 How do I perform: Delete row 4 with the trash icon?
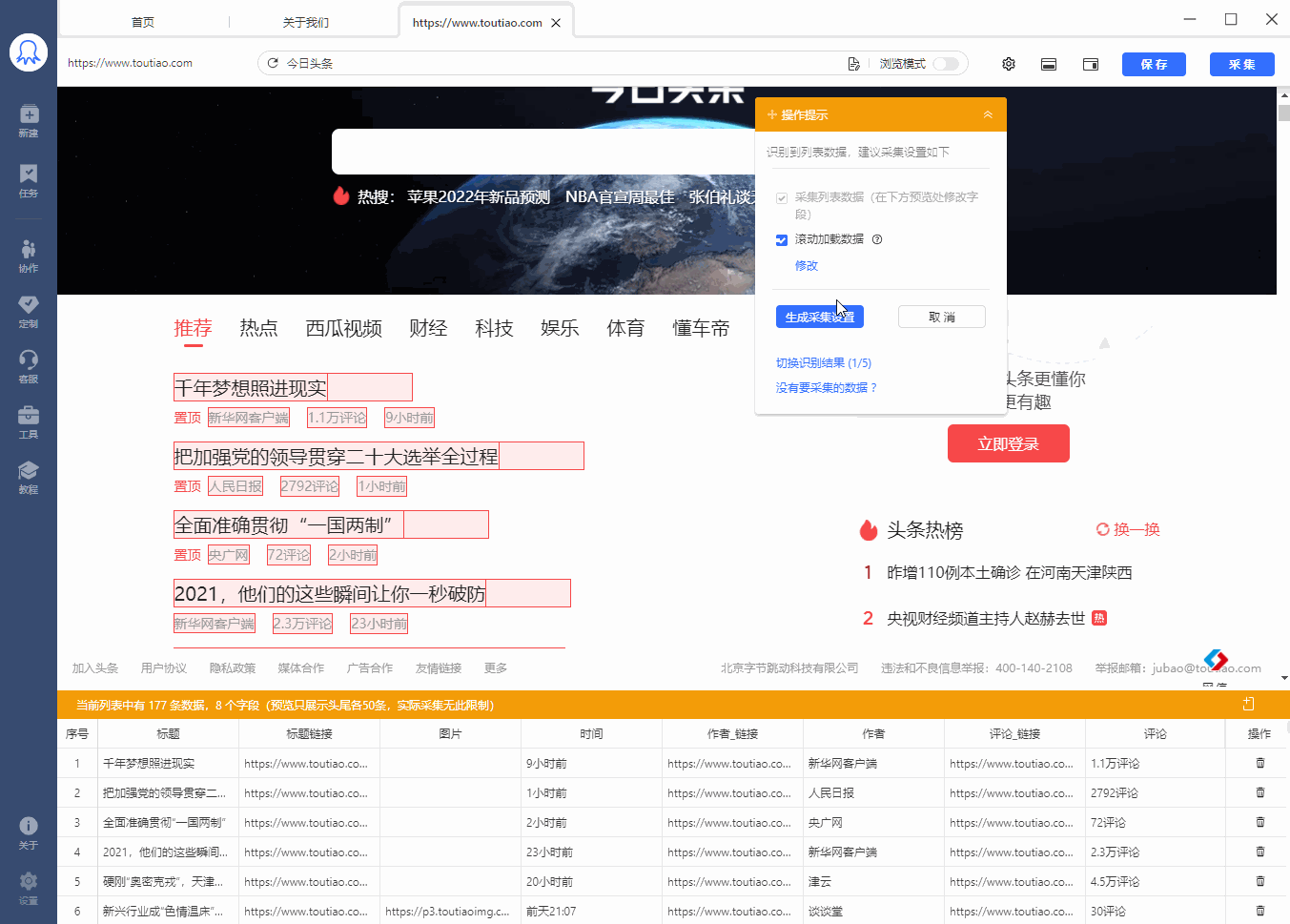tap(1260, 852)
